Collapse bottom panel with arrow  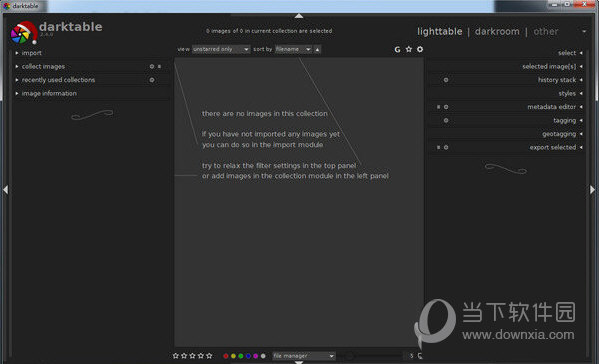(299, 362)
